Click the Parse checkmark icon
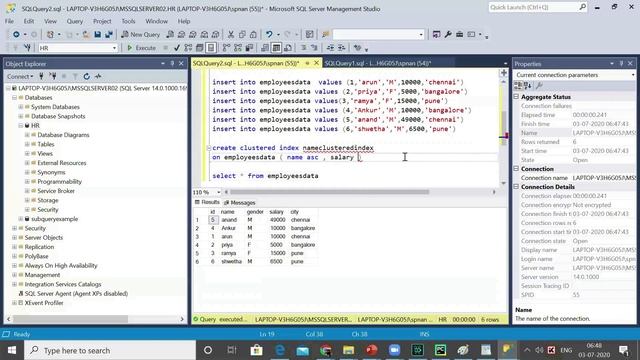 click(176, 48)
